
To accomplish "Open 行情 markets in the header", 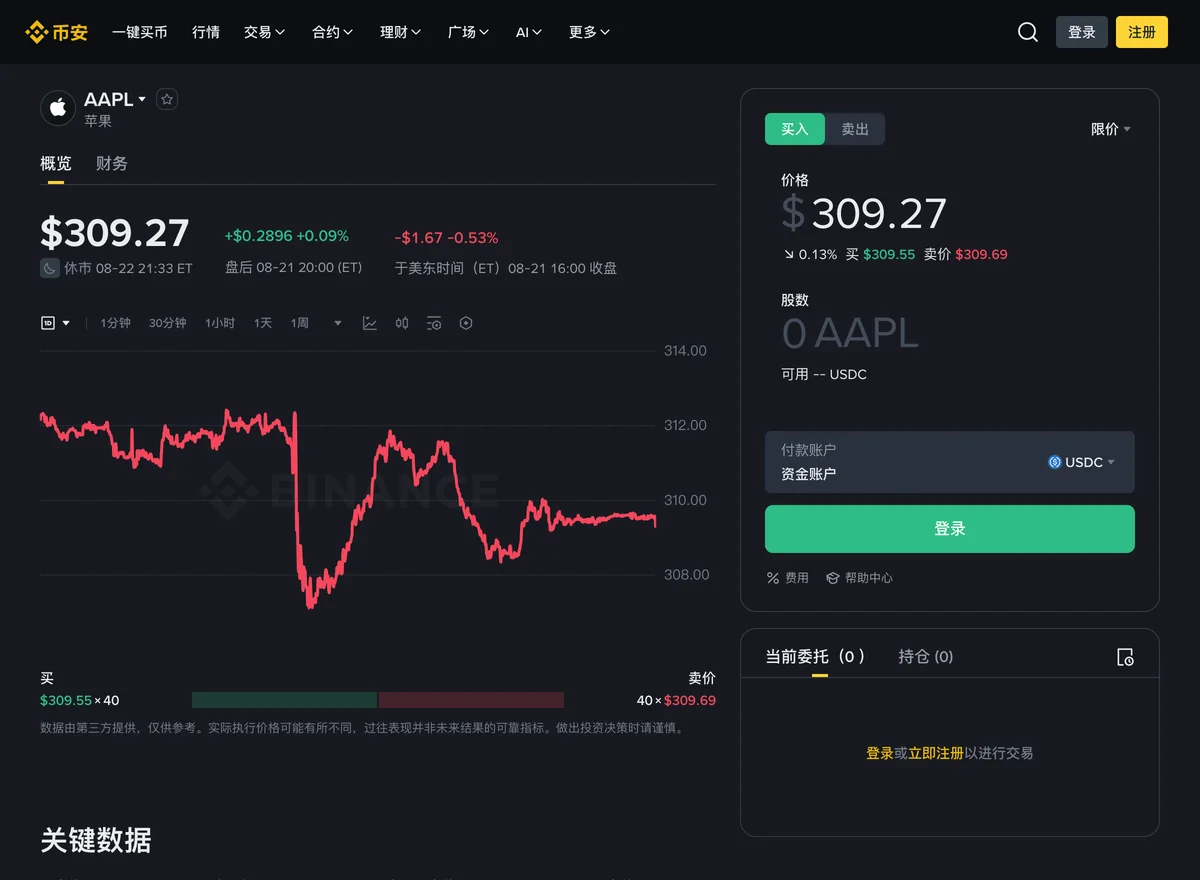I will (x=206, y=32).
